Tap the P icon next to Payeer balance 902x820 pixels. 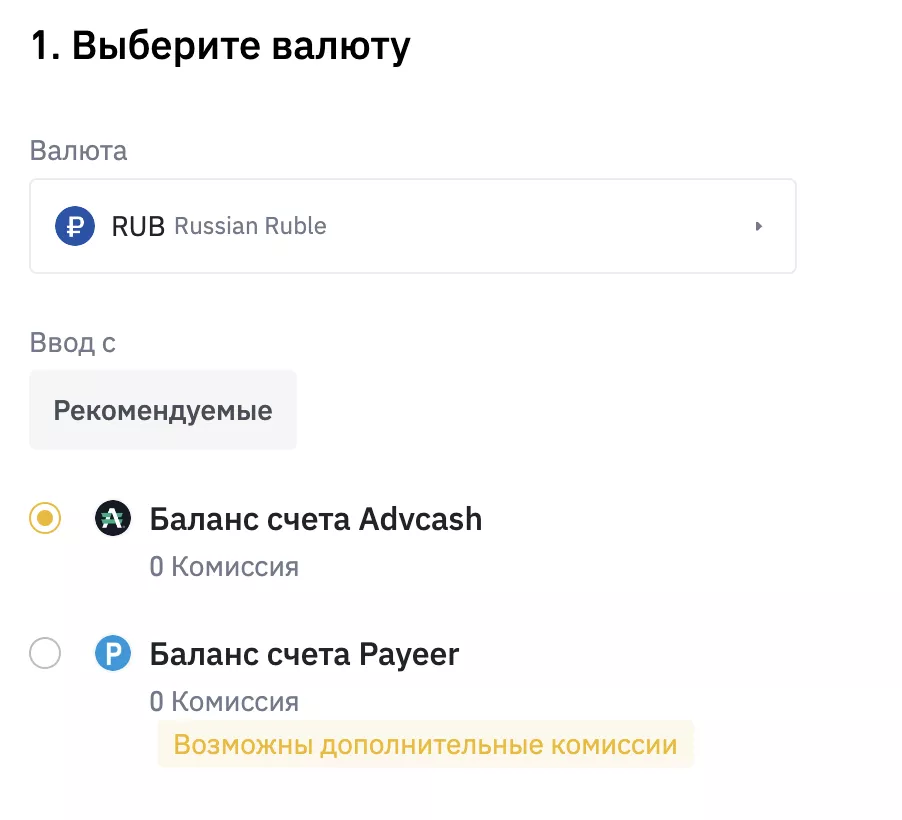click(113, 653)
